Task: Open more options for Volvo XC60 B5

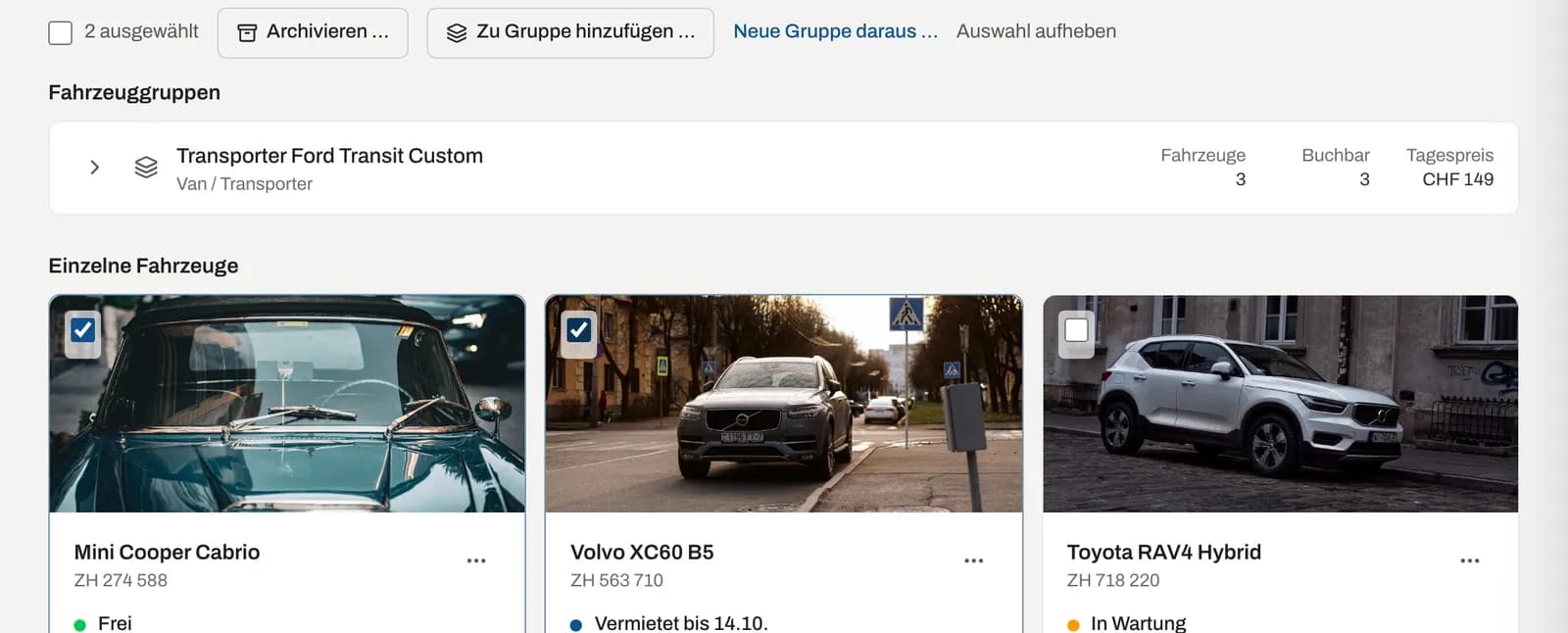Action: (973, 560)
